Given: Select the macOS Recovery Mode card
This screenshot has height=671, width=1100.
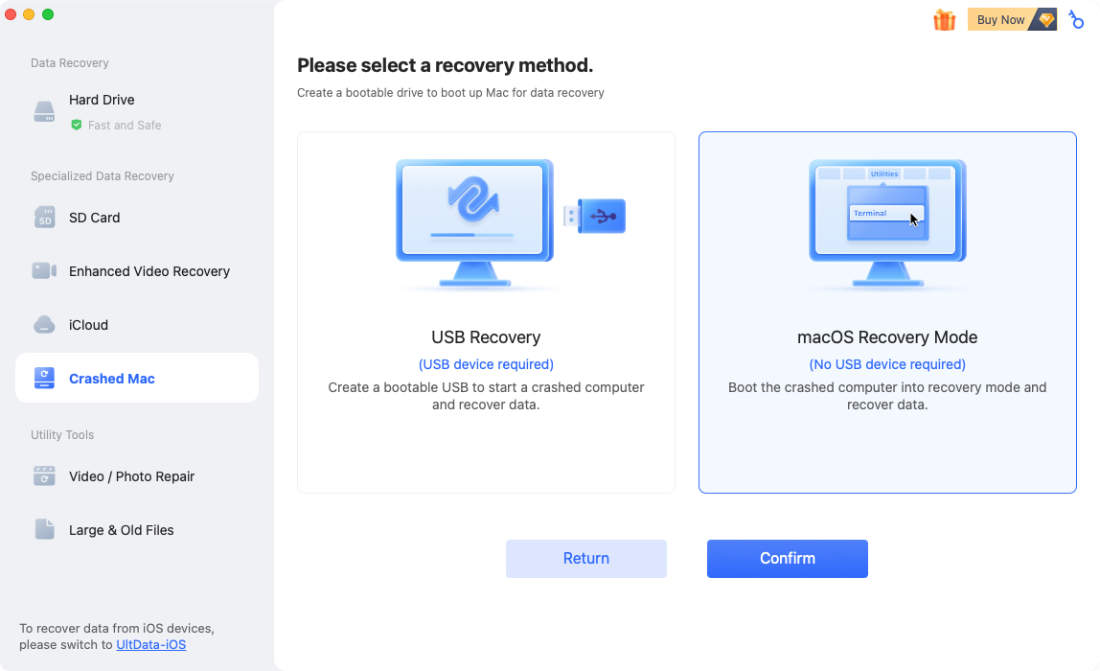Looking at the screenshot, I should click(x=887, y=311).
